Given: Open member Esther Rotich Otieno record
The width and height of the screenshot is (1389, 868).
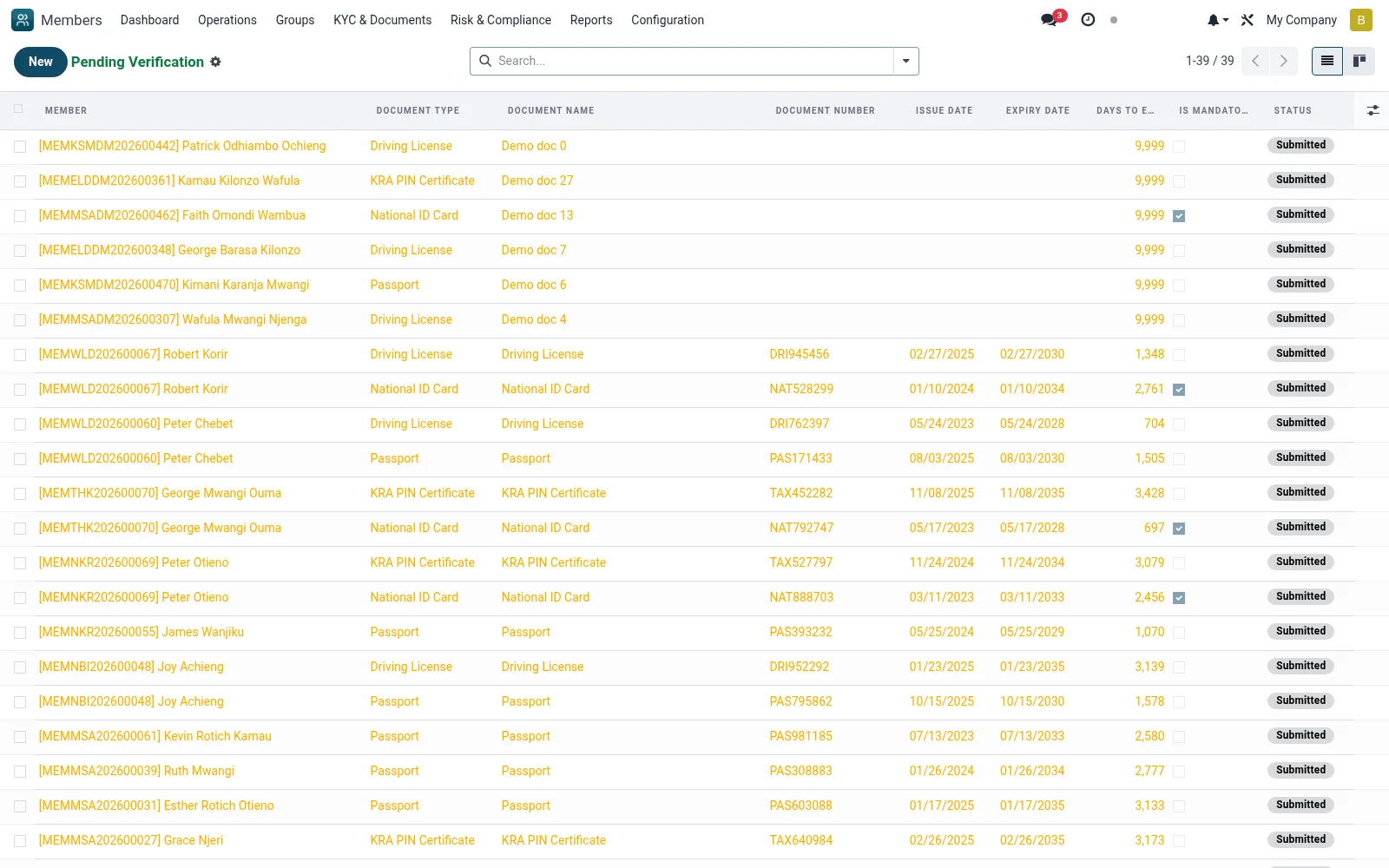Looking at the screenshot, I should click(x=156, y=806).
